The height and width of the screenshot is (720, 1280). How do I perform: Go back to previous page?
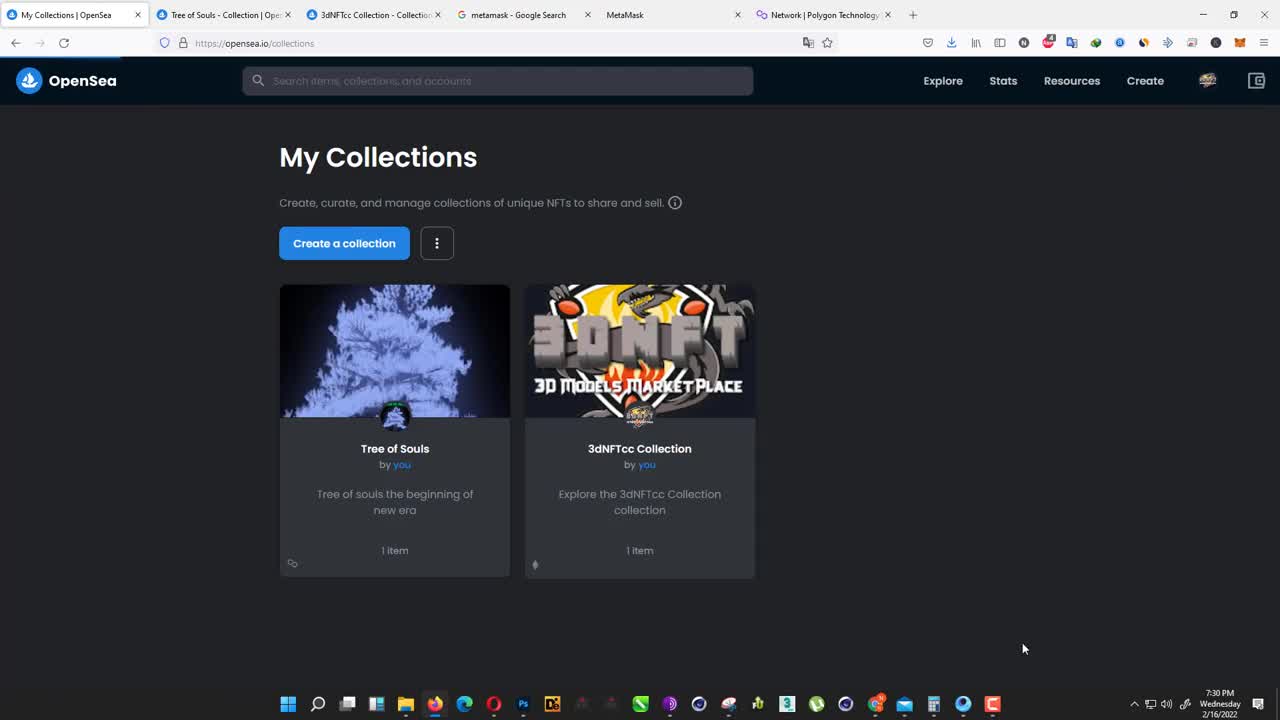pyautogui.click(x=16, y=43)
